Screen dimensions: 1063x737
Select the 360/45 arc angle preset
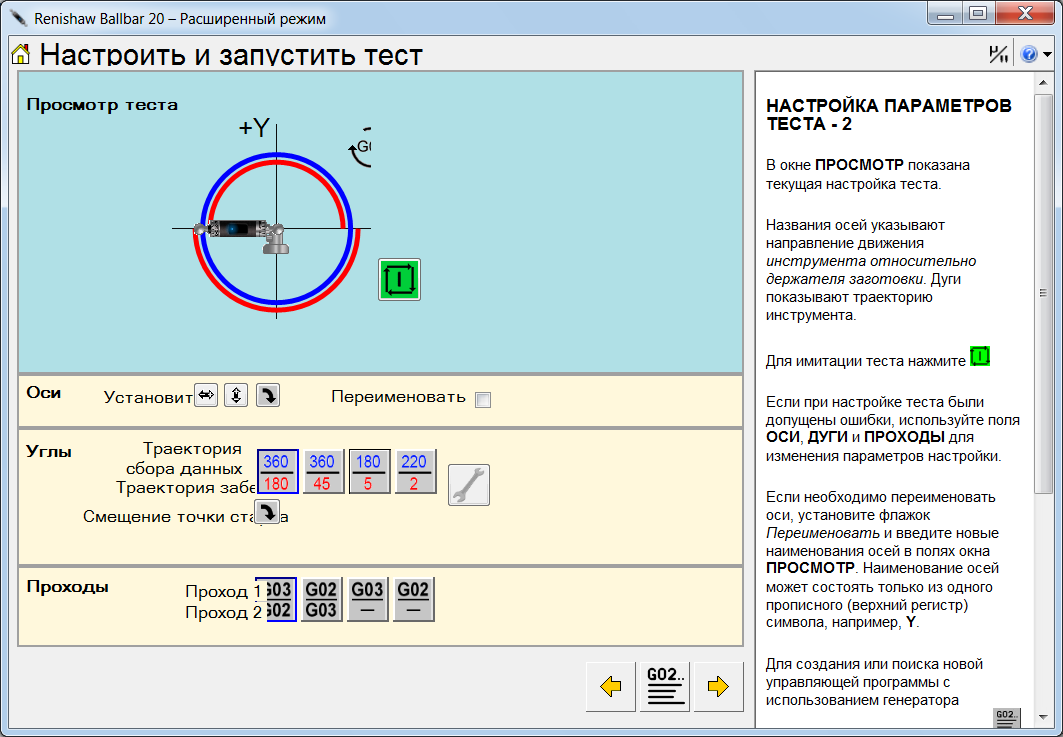(x=323, y=472)
